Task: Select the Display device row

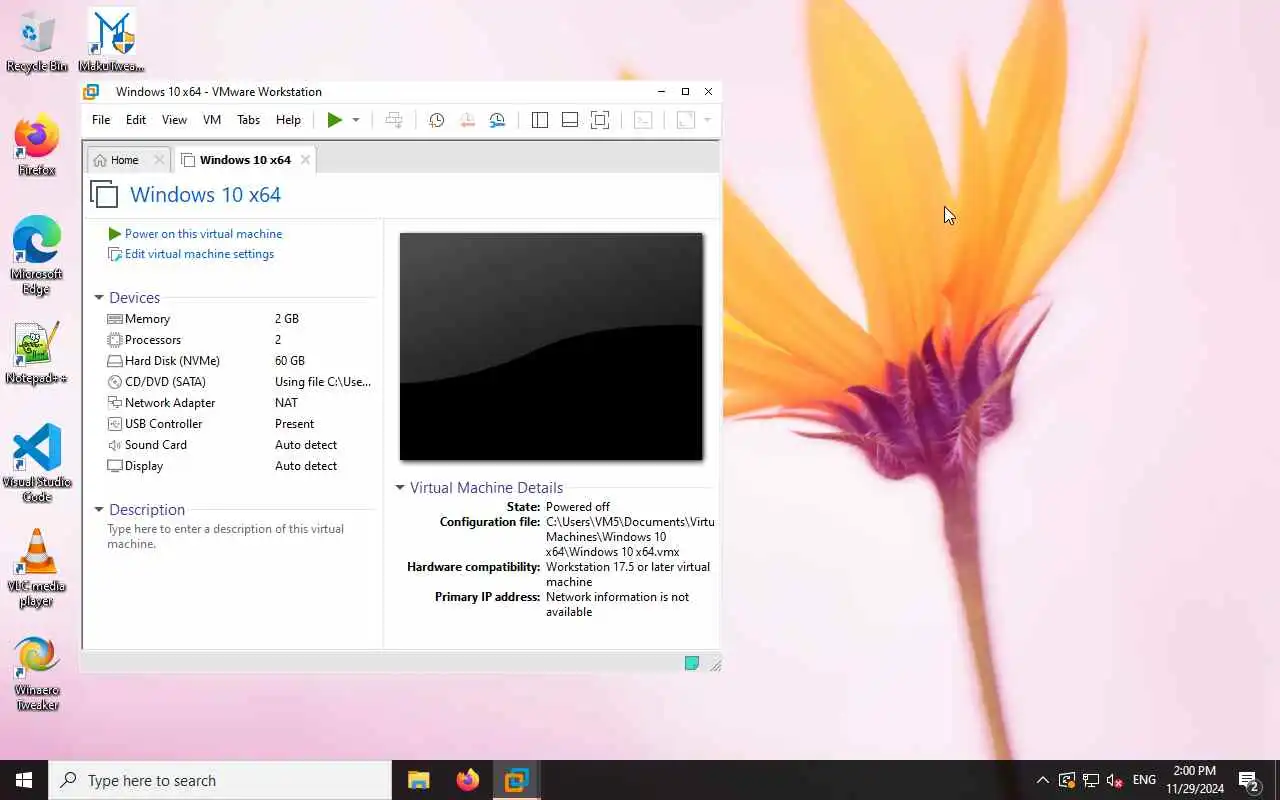Action: (x=239, y=466)
